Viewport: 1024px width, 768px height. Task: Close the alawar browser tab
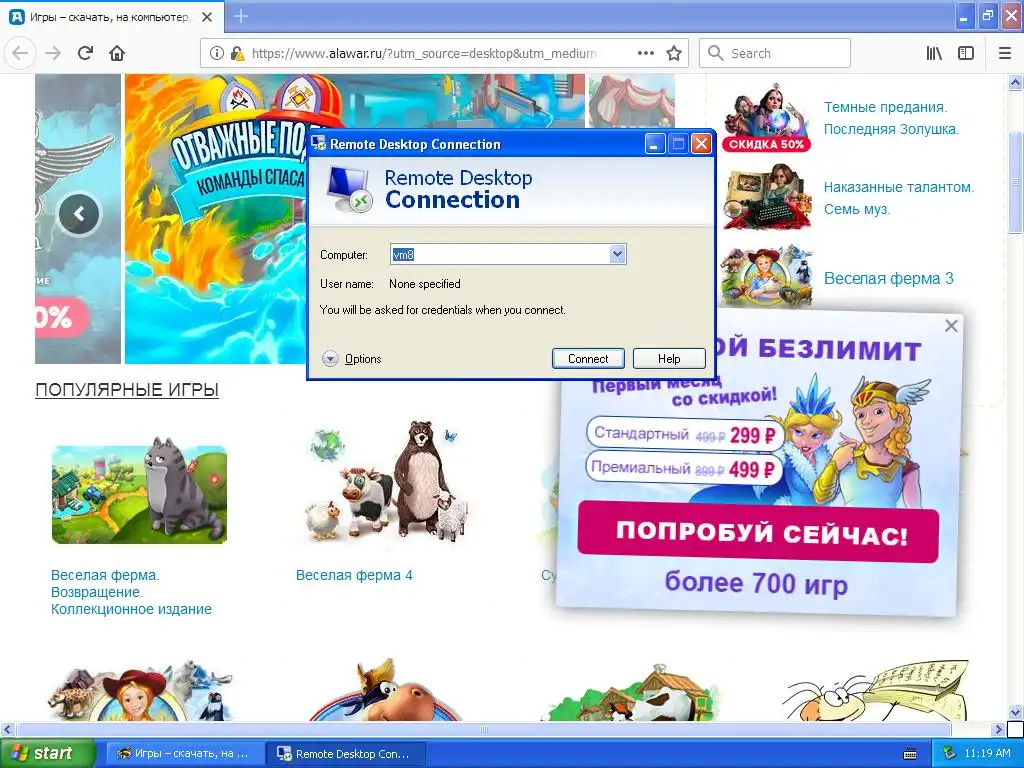(x=206, y=17)
